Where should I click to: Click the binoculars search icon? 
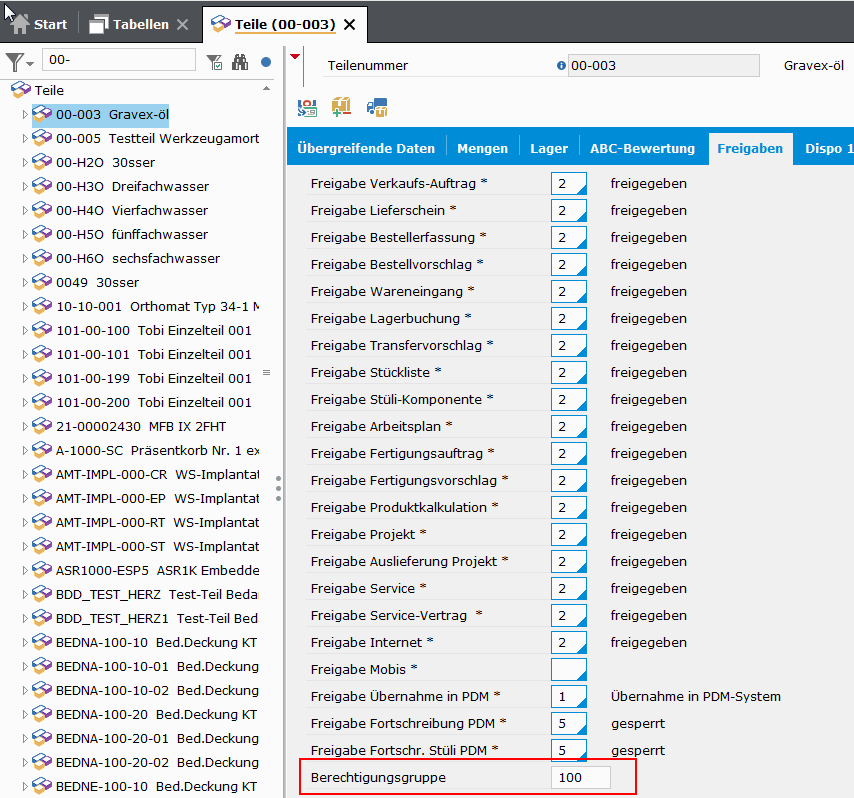(x=240, y=62)
